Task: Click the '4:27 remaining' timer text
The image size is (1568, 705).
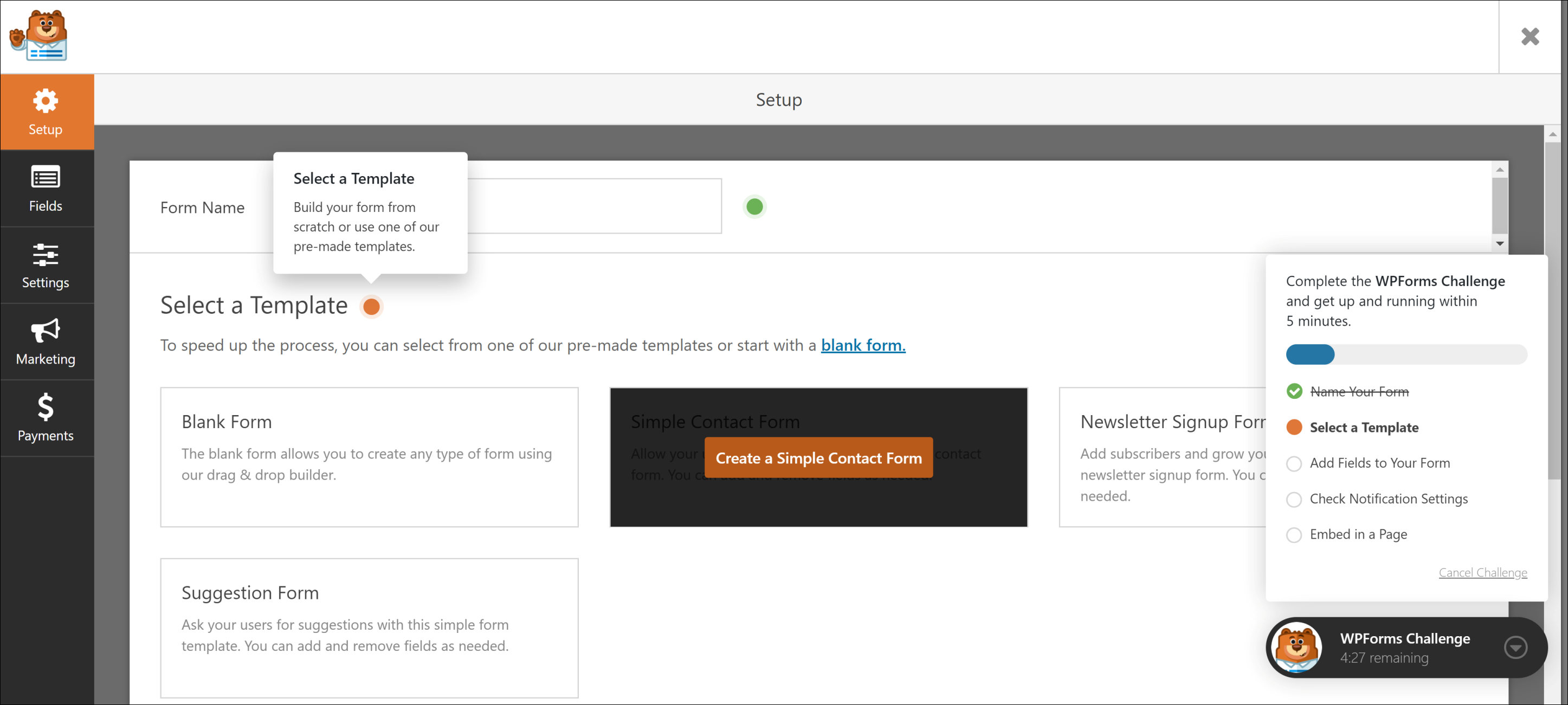Action: [1384, 657]
